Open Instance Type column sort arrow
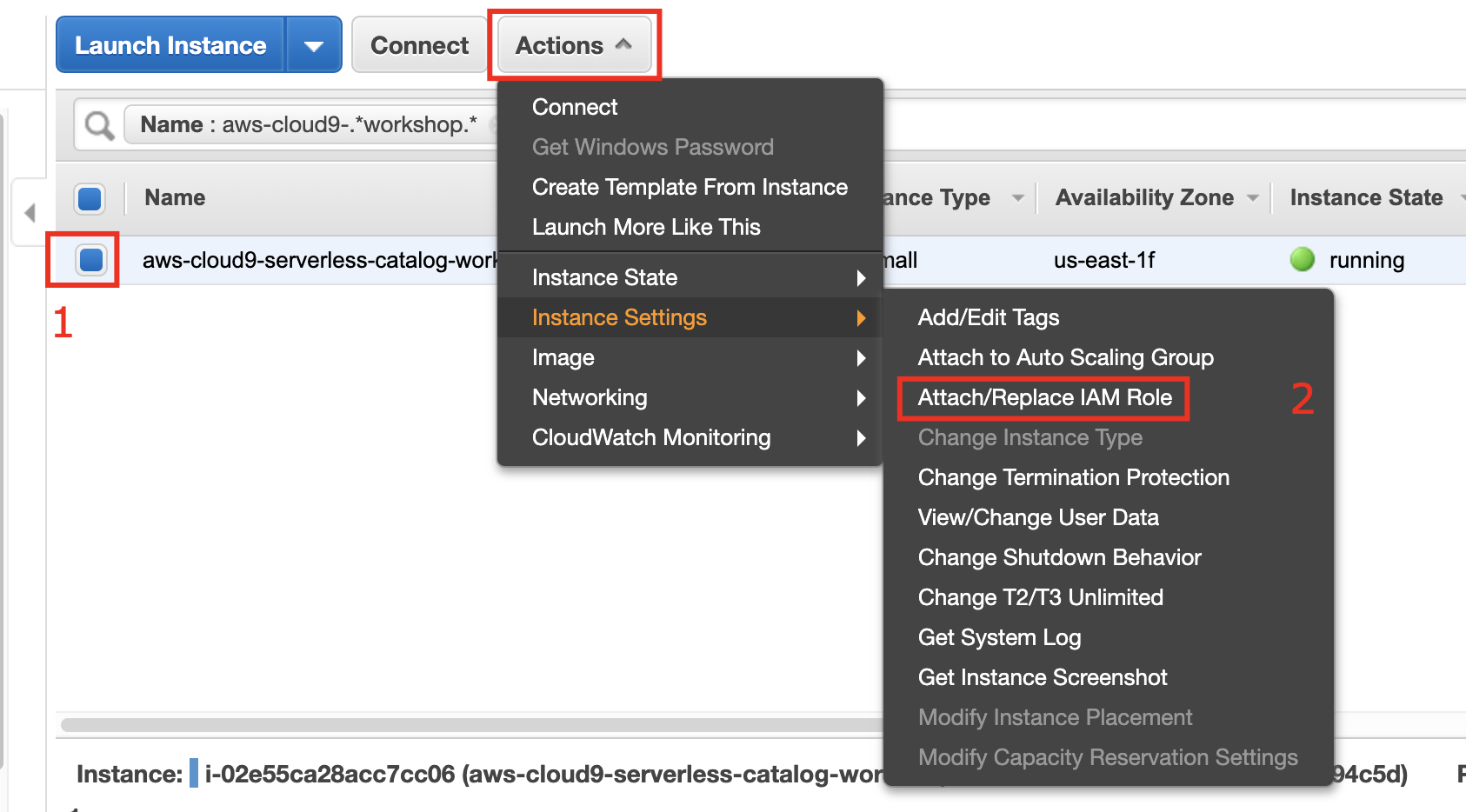 [1017, 198]
